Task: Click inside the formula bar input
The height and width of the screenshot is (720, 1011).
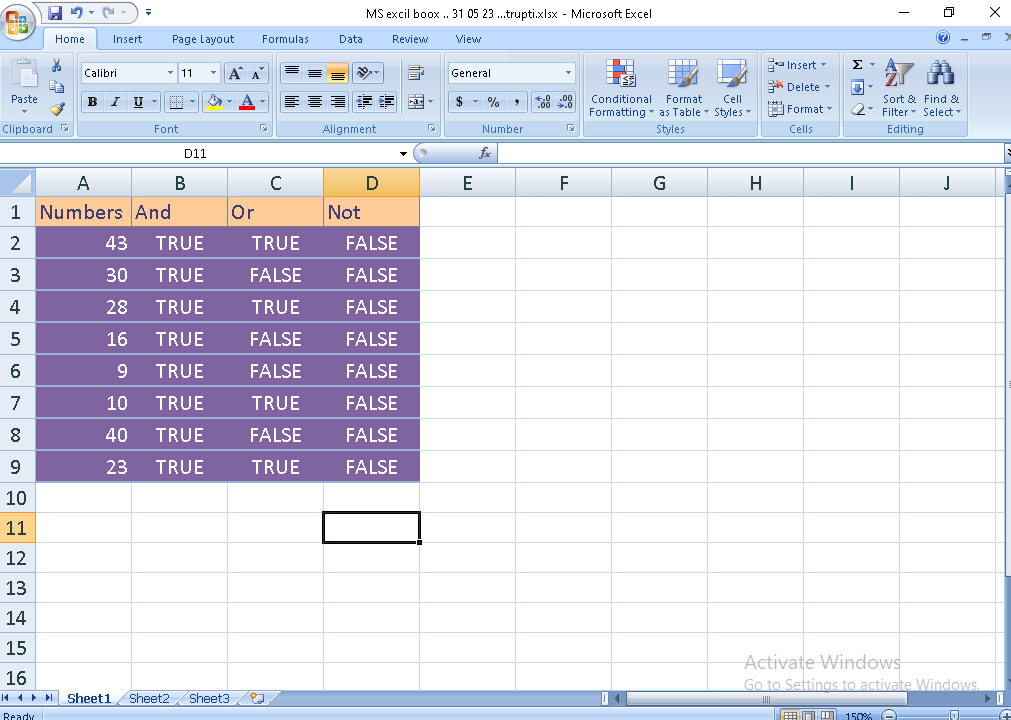Action: tap(750, 154)
